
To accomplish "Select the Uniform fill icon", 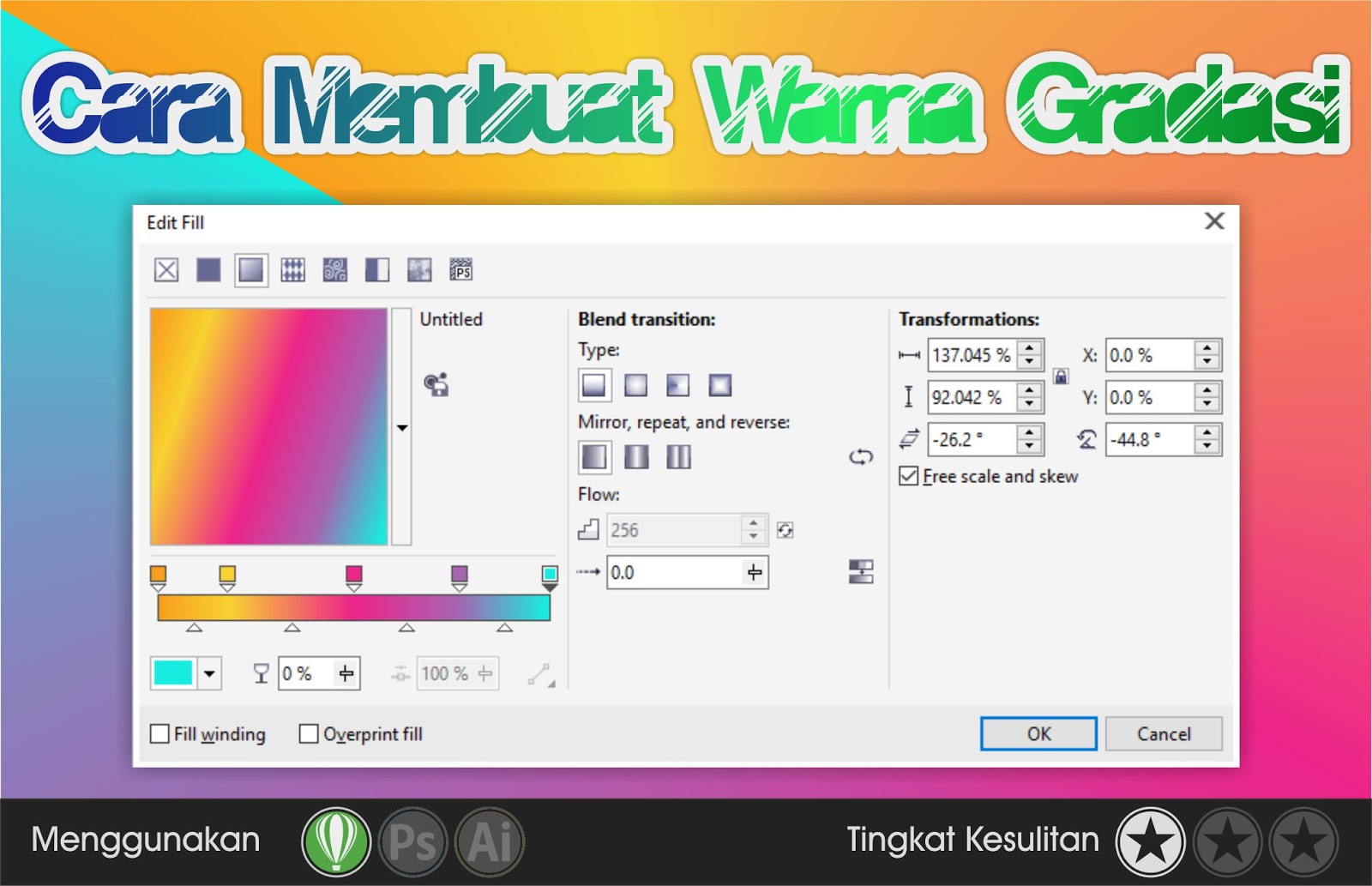I will click(x=208, y=270).
